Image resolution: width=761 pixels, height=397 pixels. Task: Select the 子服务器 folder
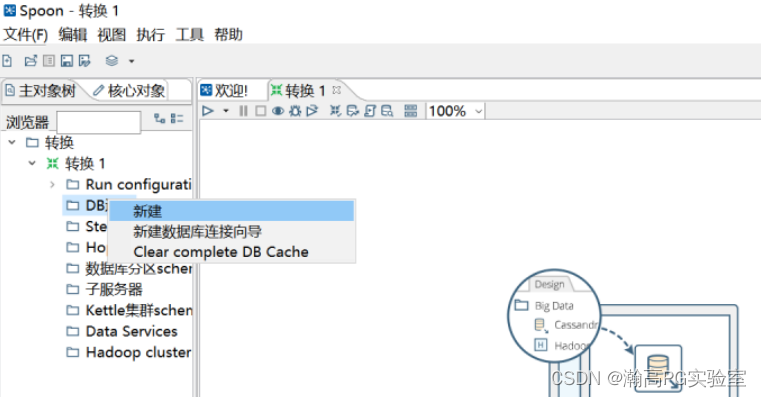click(114, 289)
